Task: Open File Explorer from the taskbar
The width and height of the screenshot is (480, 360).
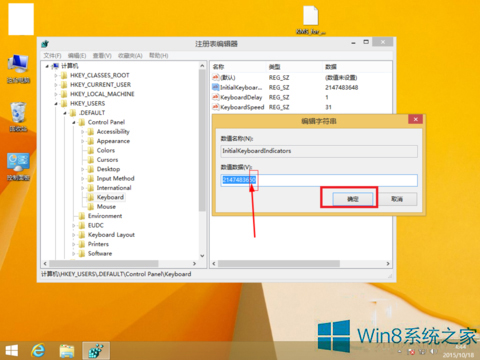Action: [67, 351]
